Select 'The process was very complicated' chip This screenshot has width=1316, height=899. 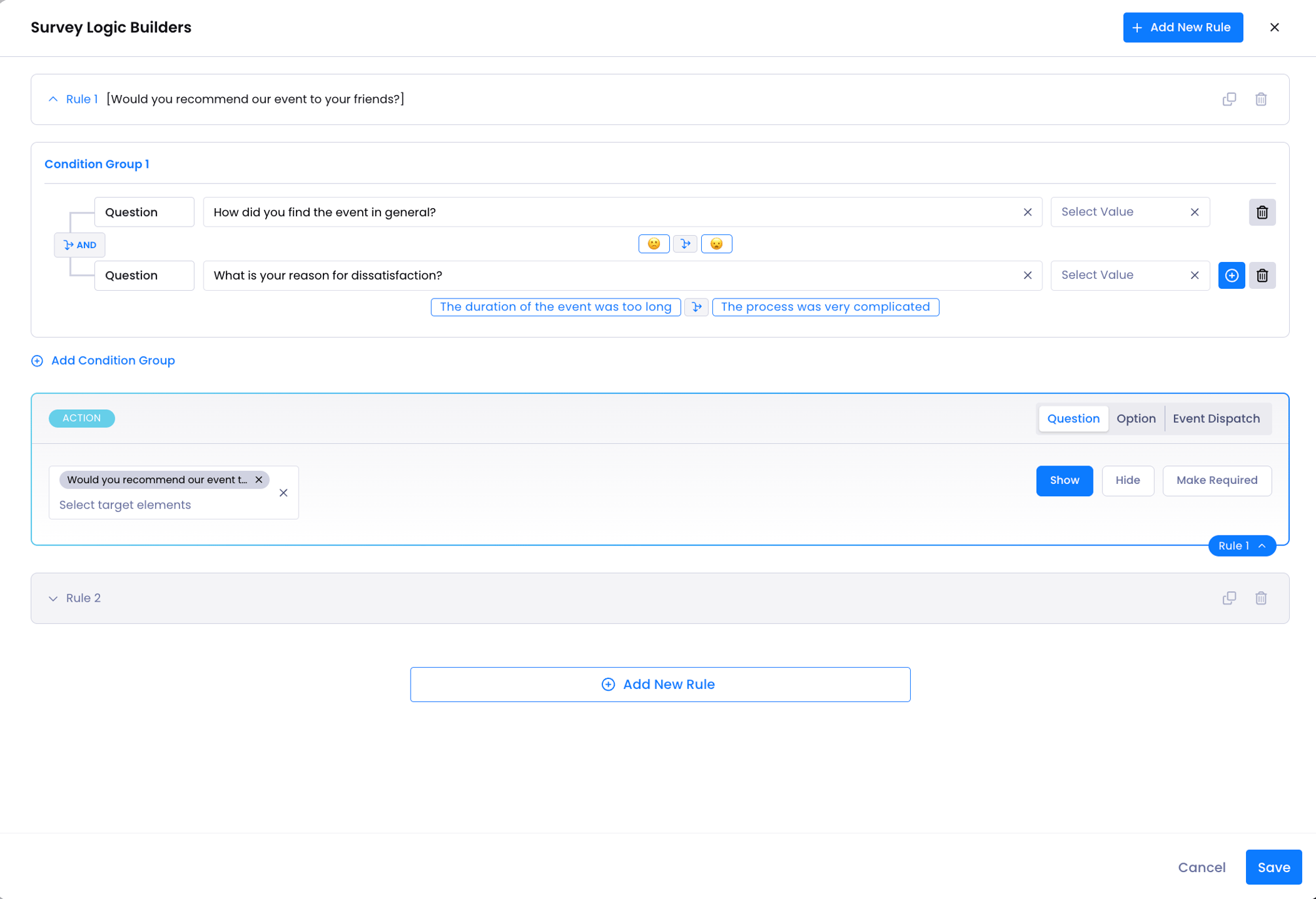(x=825, y=307)
